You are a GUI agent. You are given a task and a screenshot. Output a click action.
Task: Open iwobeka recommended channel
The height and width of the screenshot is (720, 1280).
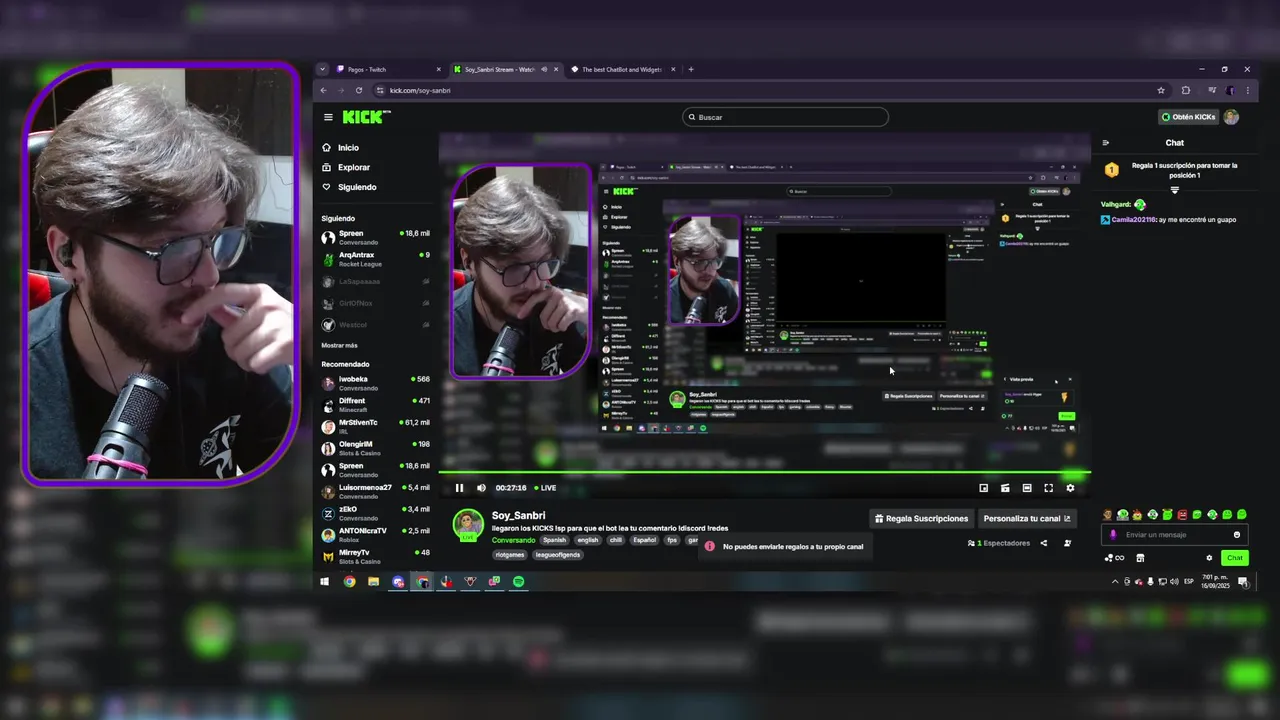tap(375, 383)
